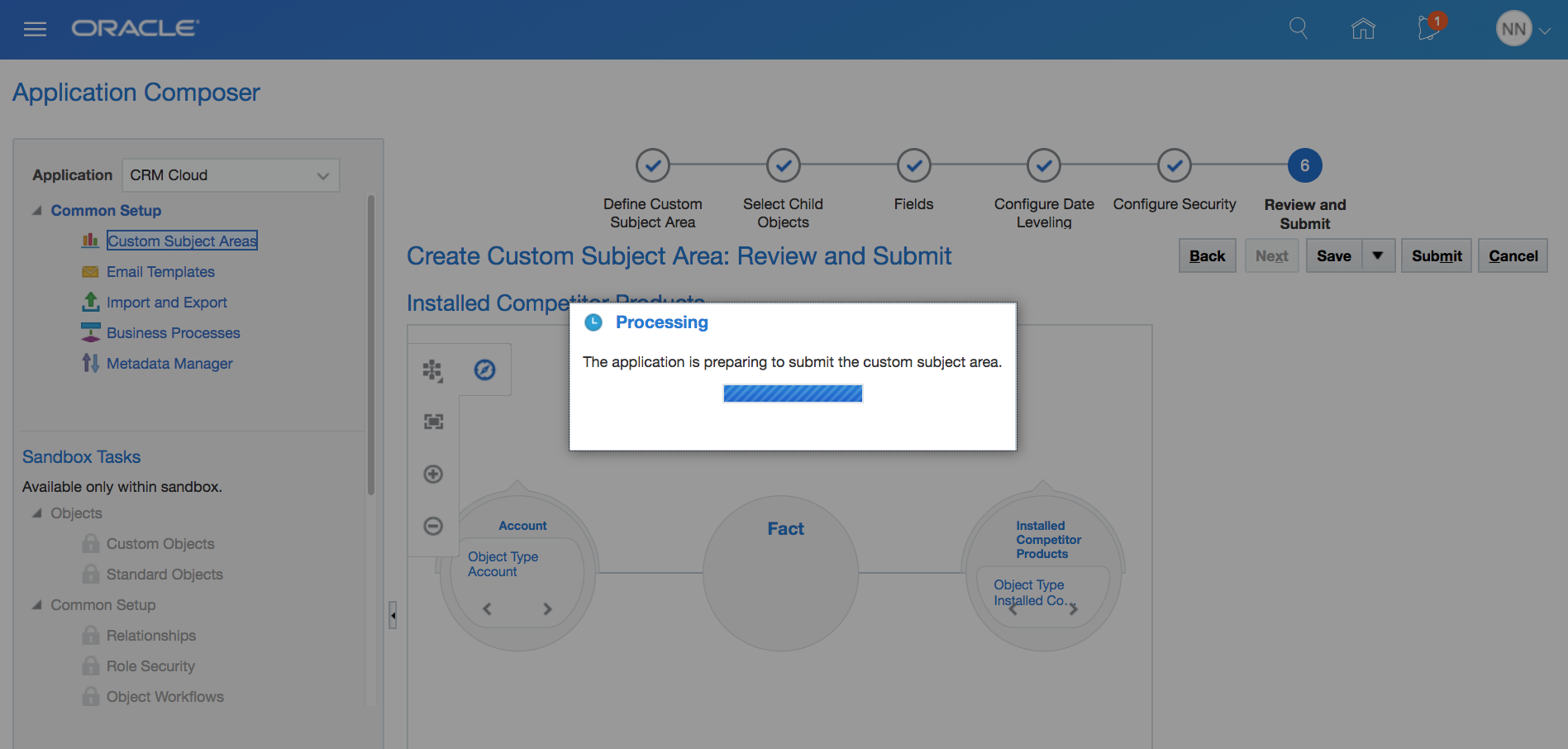1568x749 pixels.
Task: Go to the Fields train step
Action: (913, 166)
